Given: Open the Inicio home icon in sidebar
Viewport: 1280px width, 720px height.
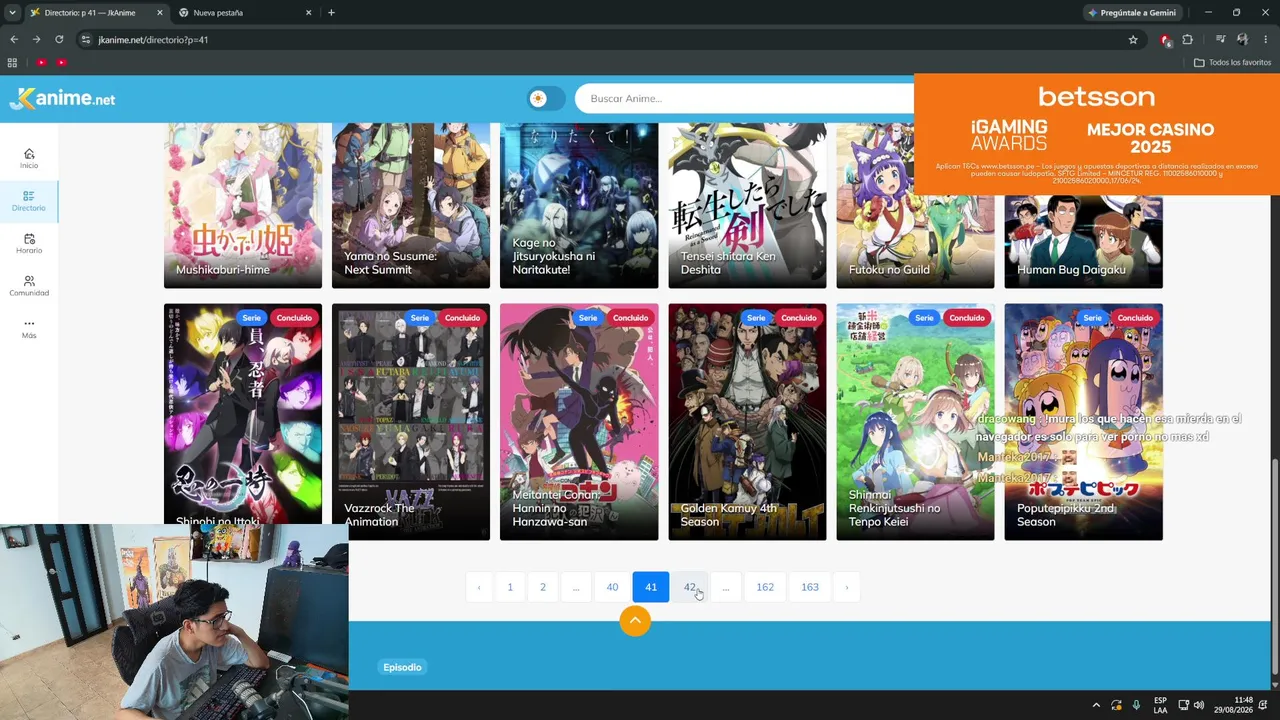Looking at the screenshot, I should click(29, 158).
